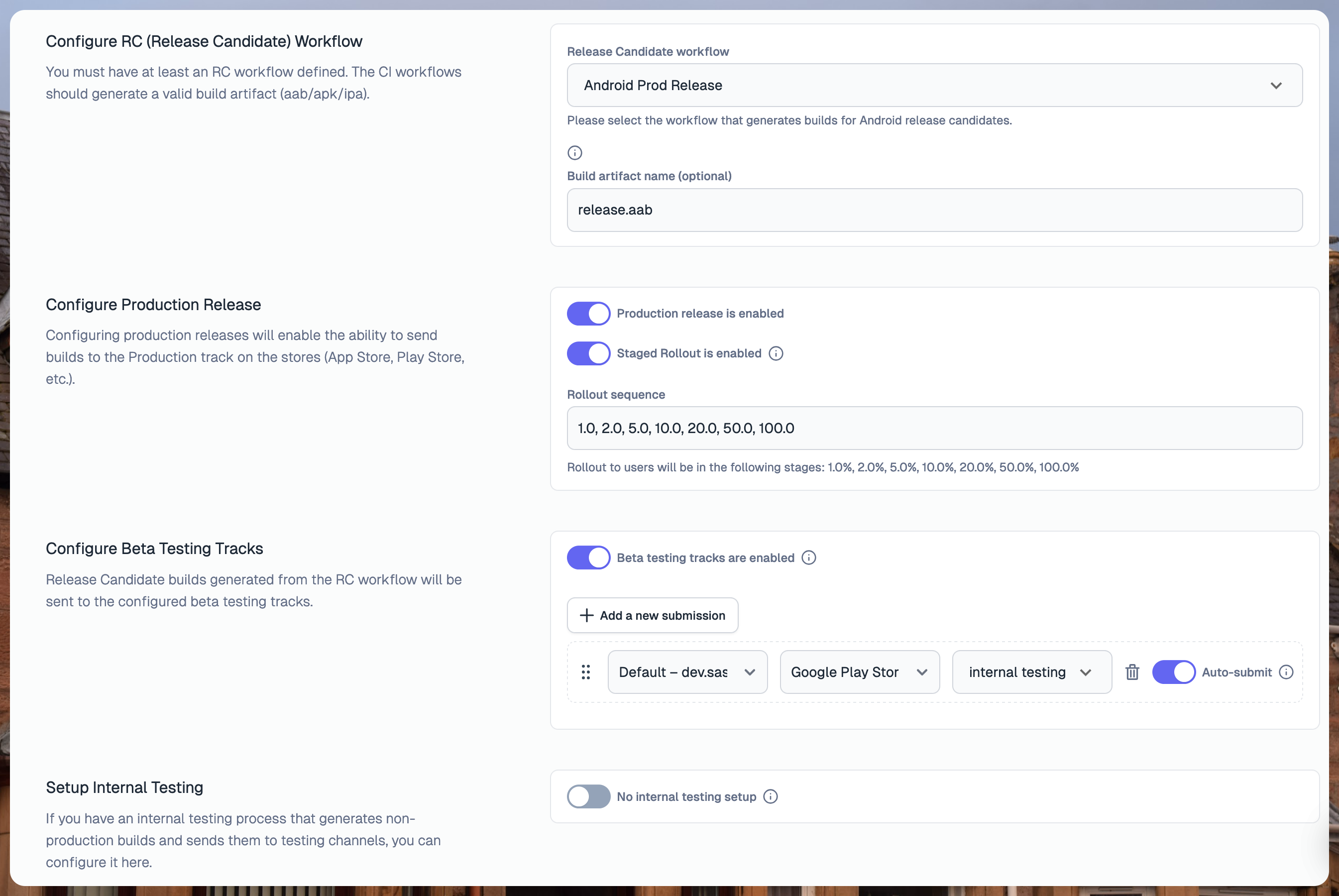Click Configure RC (Release Candidate) Workflow heading
This screenshot has height=896, width=1339.
click(204, 41)
